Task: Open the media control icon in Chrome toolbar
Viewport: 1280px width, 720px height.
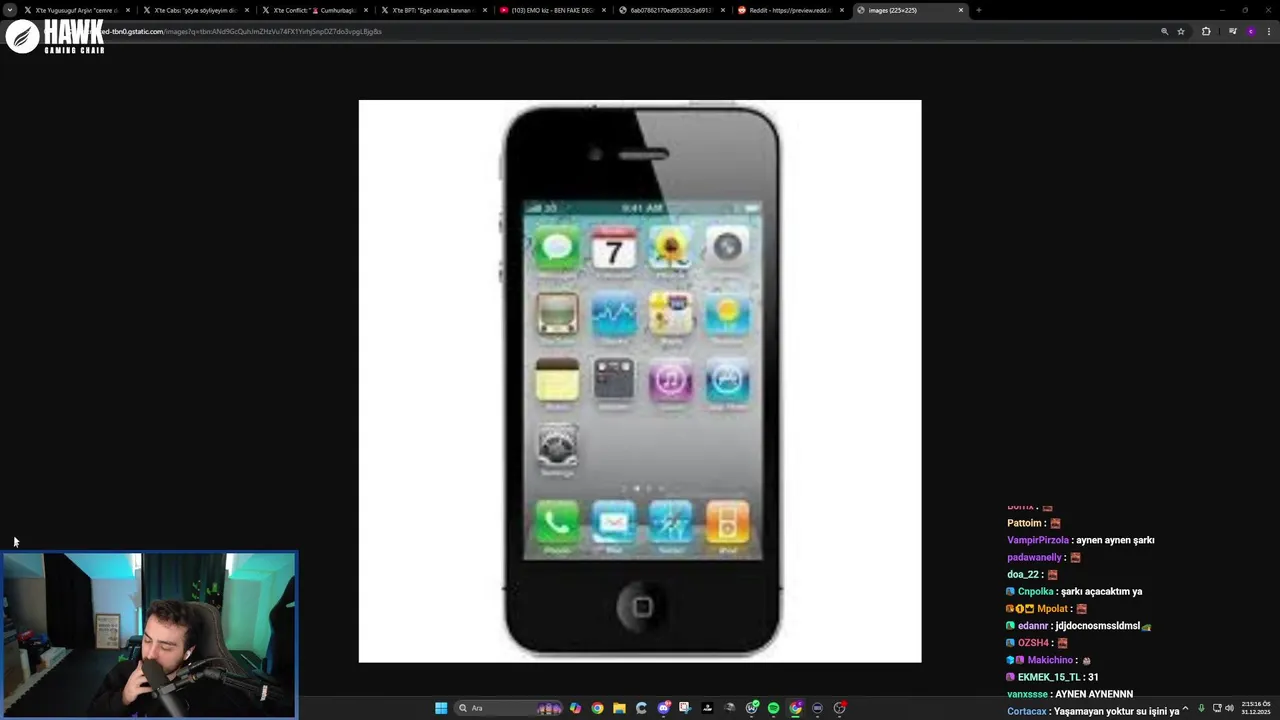Action: pos(1233,31)
